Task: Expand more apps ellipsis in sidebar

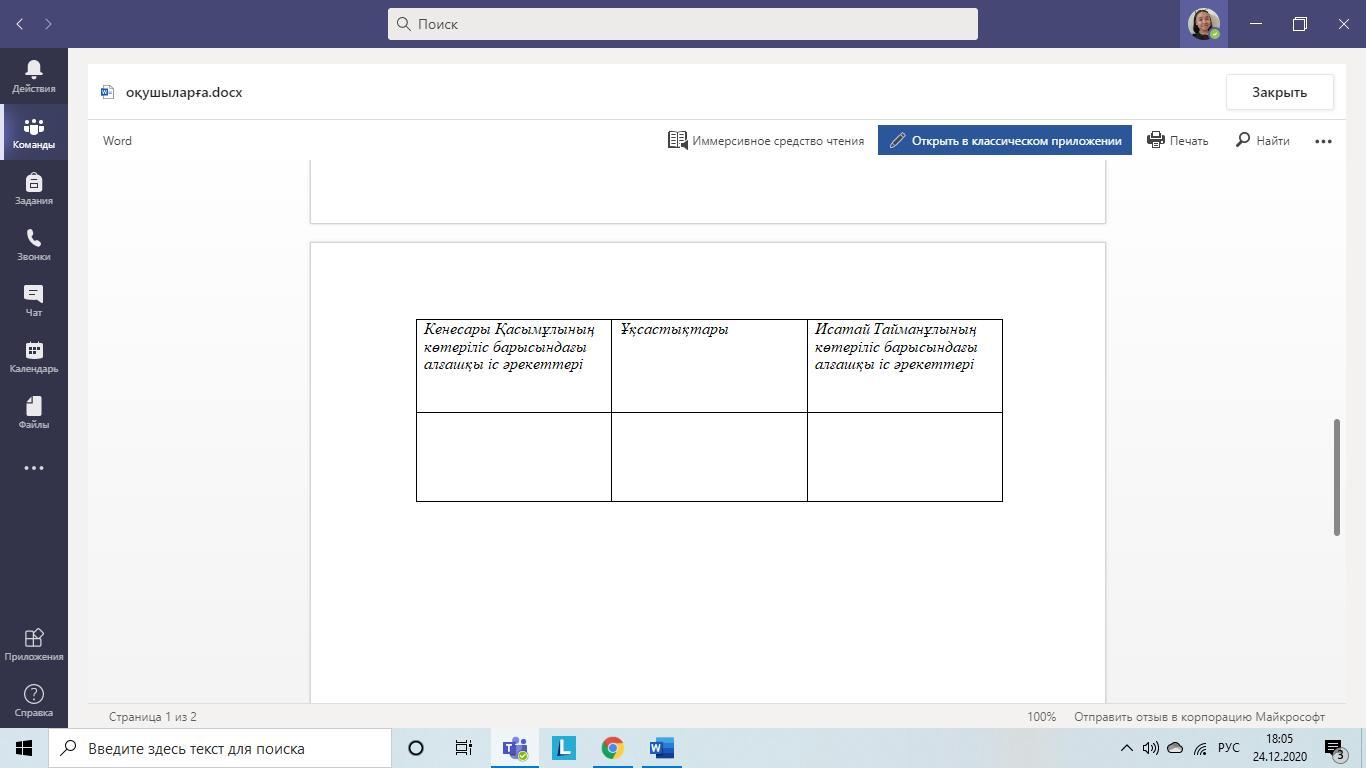Action: click(33, 468)
